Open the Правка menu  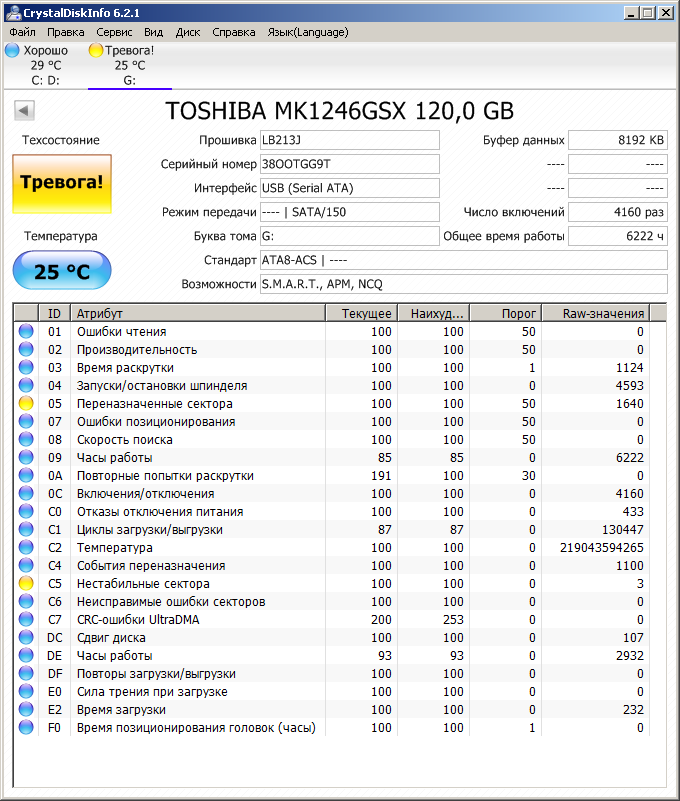(65, 32)
